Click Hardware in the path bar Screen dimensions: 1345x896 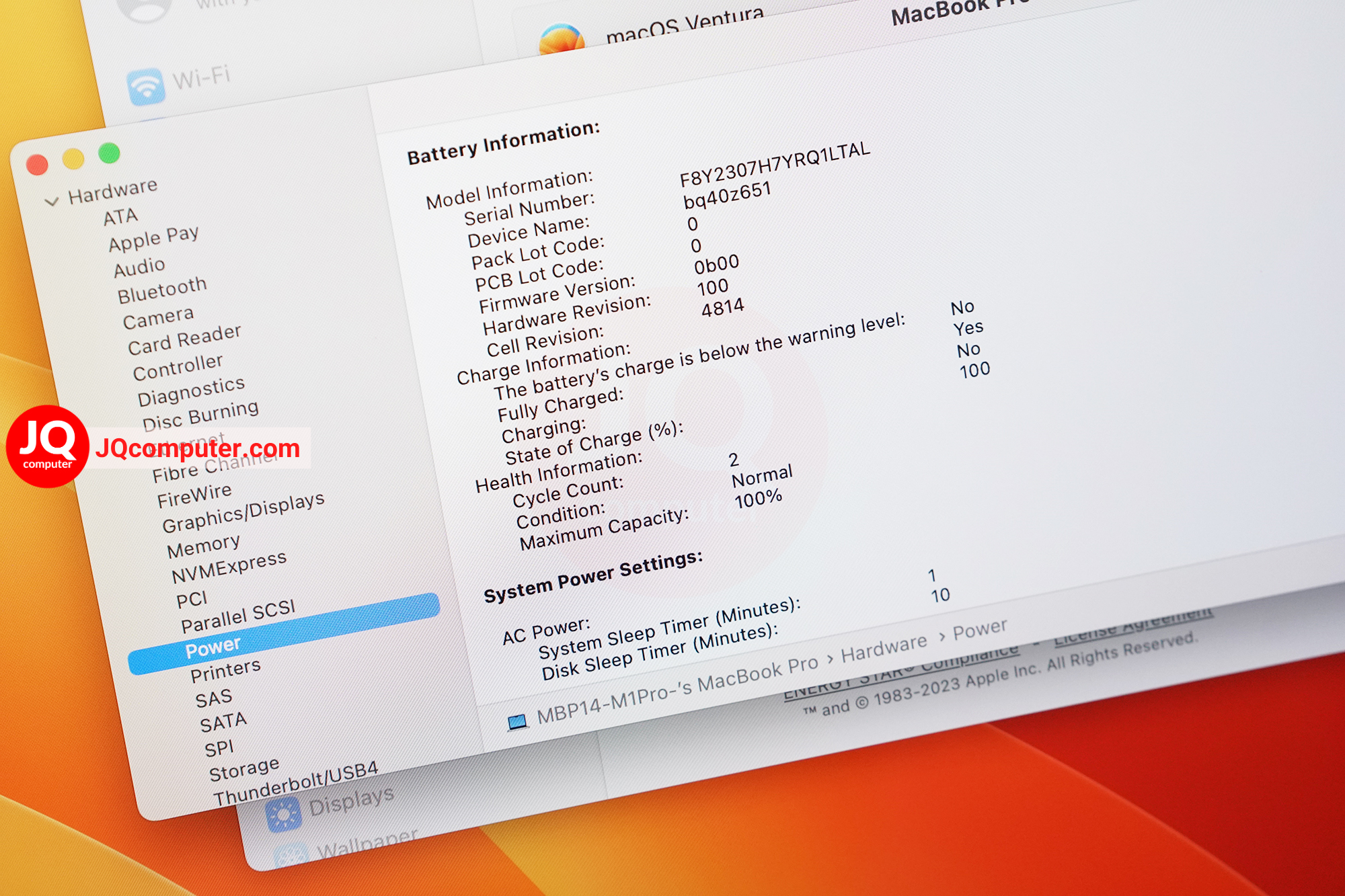point(884,648)
